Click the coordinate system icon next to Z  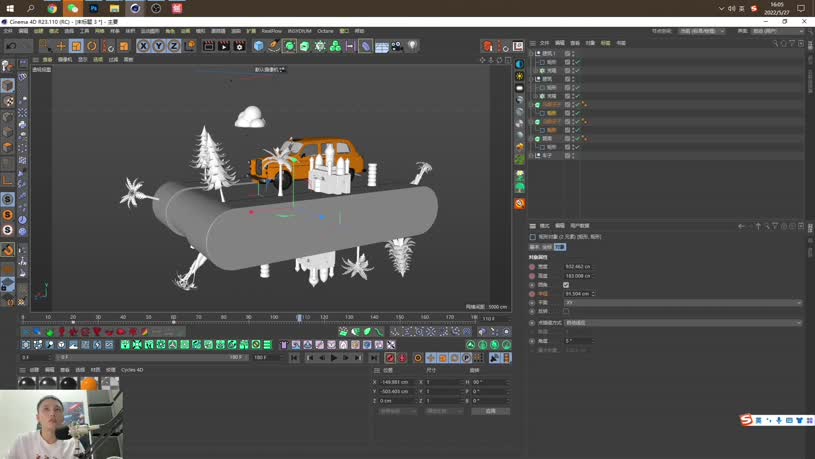click(190, 46)
